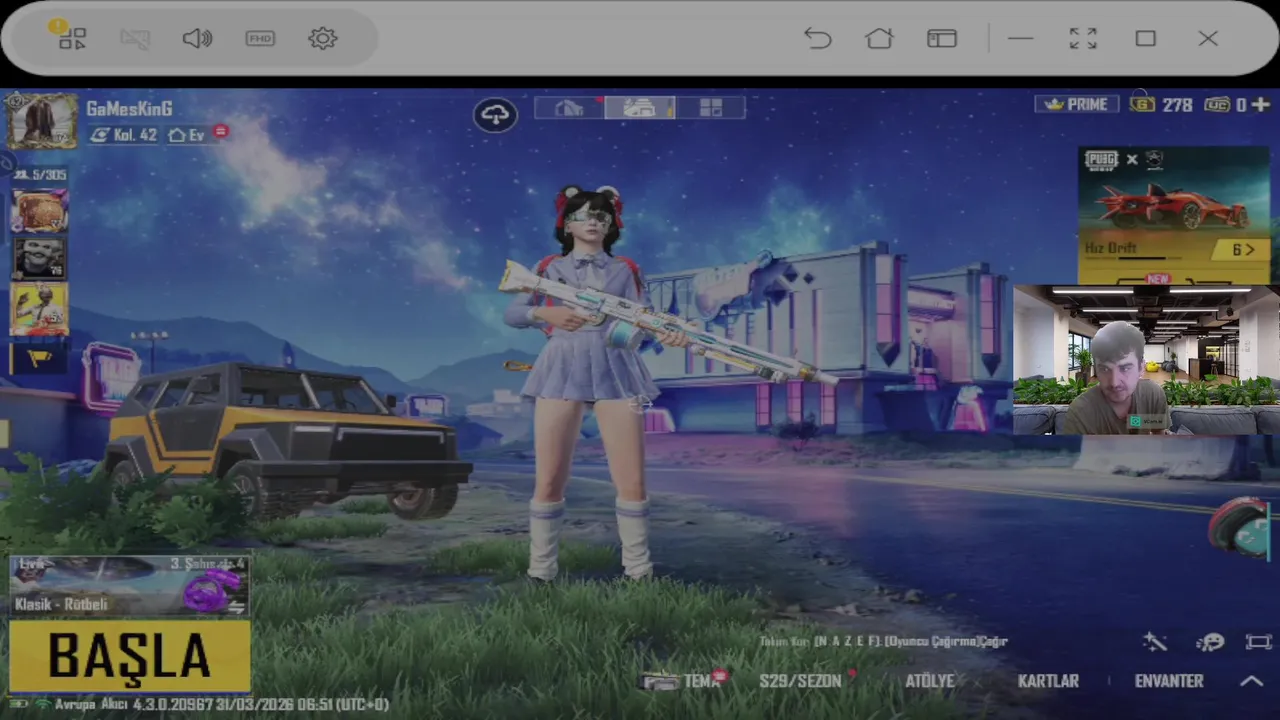The image size is (1280, 720).
Task: Open the ENVANTER inventory menu
Action: tap(1169, 681)
